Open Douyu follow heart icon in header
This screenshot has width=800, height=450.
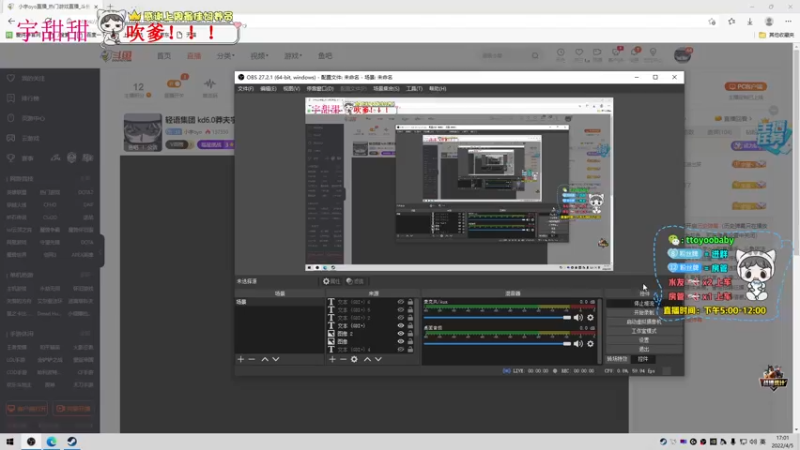click(x=579, y=53)
